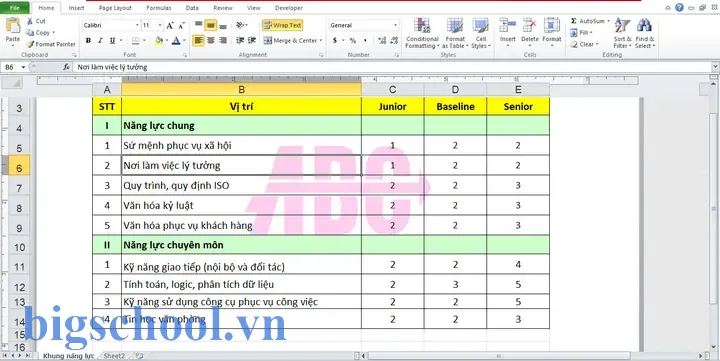Image resolution: width=720 pixels, height=361 pixels.
Task: Open Font dialog box launcher
Action: pos(185,55)
